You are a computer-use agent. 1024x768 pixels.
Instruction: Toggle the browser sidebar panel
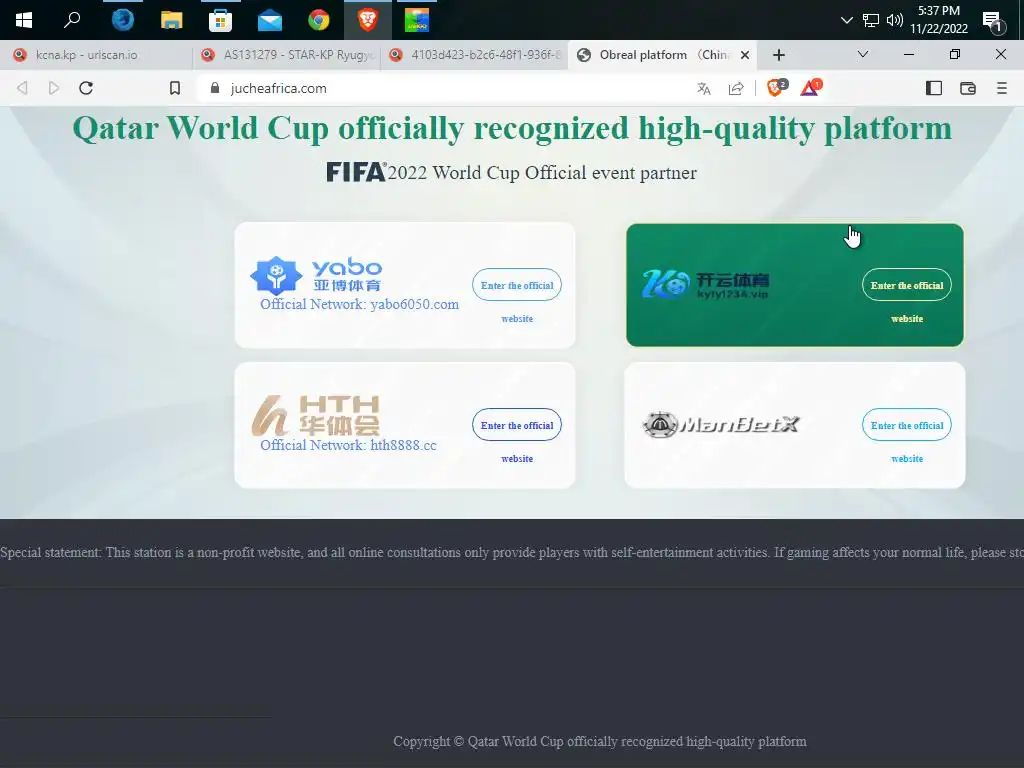point(934,88)
